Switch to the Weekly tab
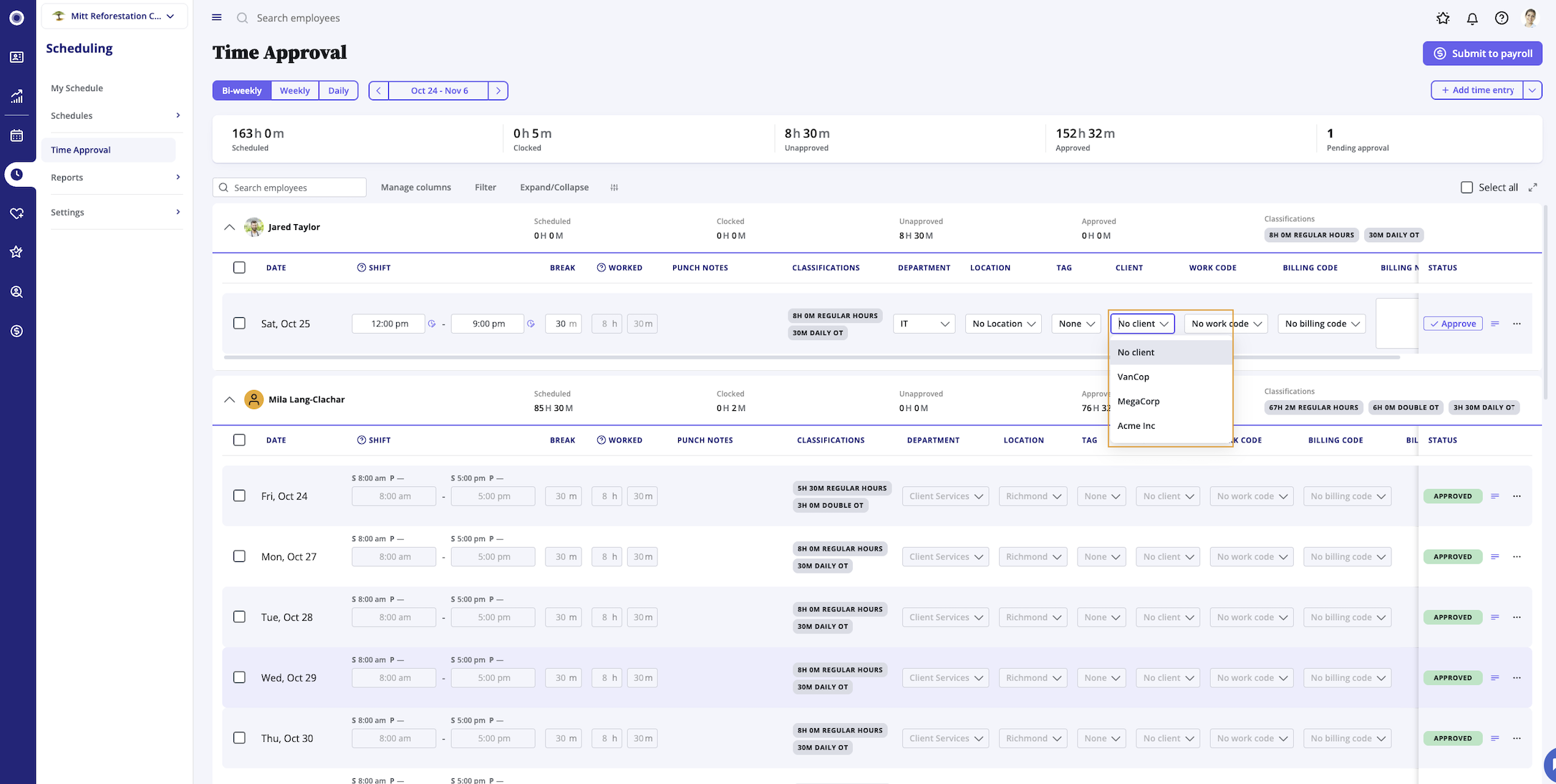This screenshot has height=784, width=1556. tap(294, 91)
